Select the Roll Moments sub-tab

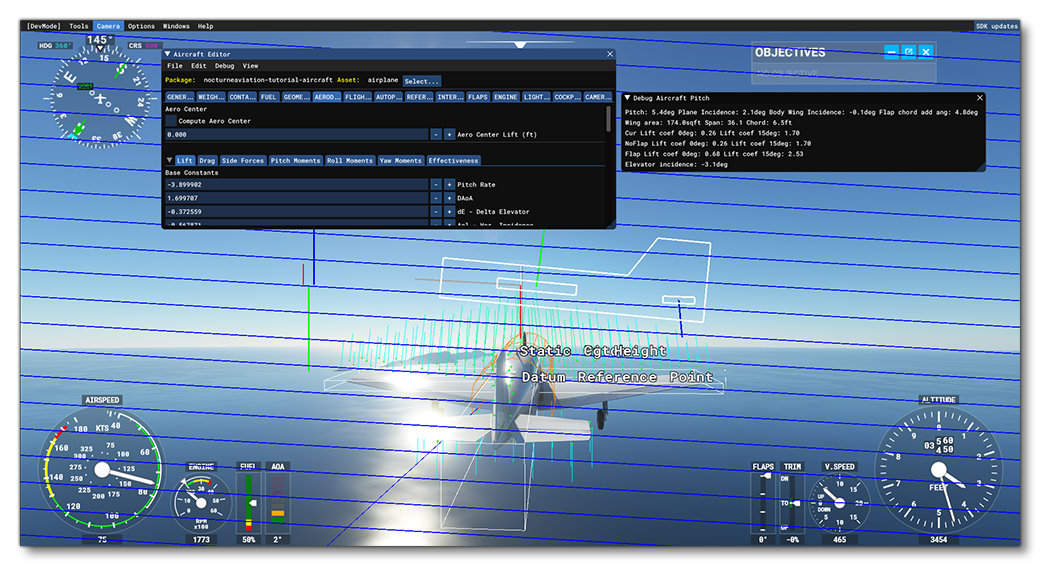(350, 161)
